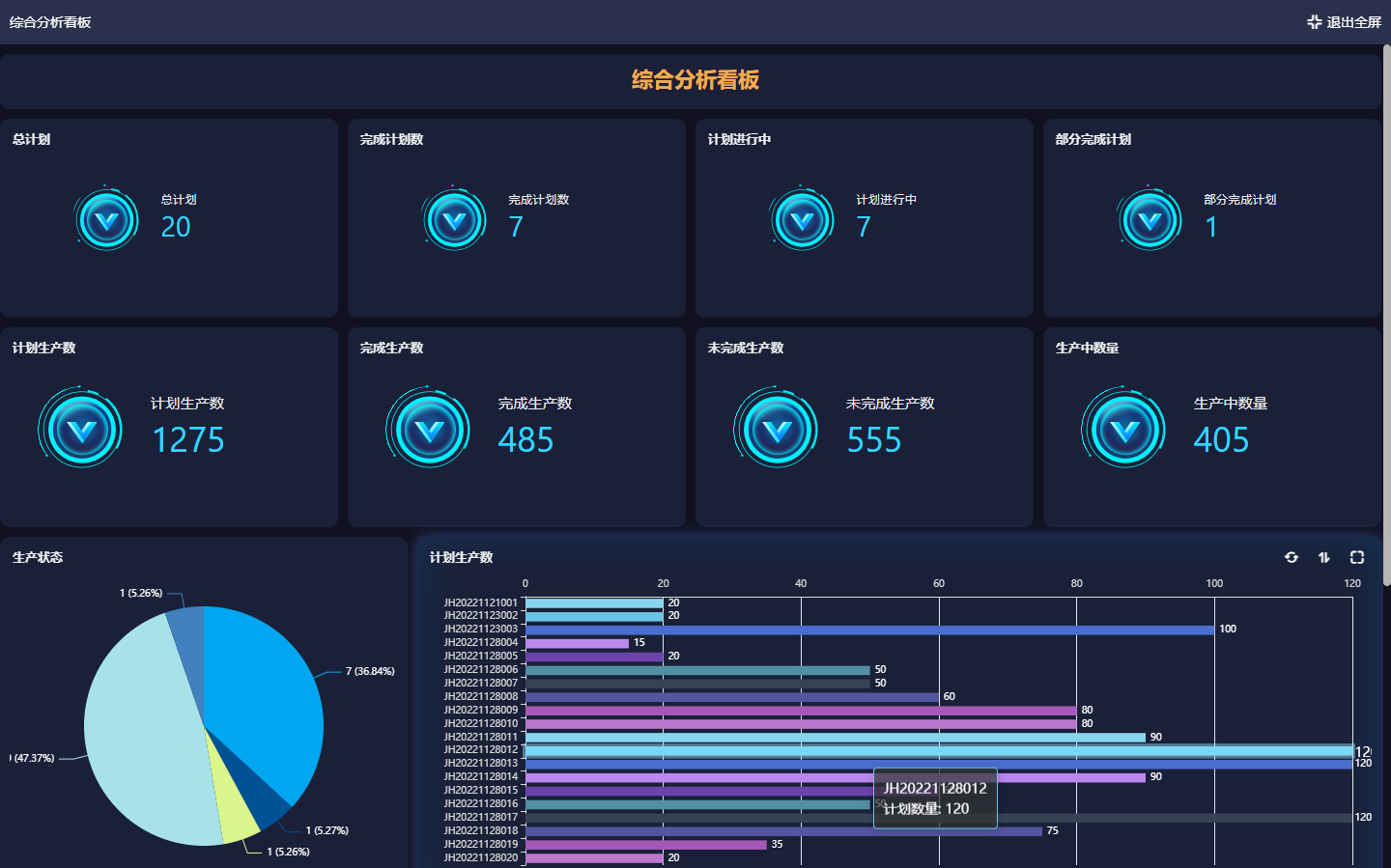Click the 未完成生产数 card icon
1391x868 pixels.
click(x=776, y=428)
